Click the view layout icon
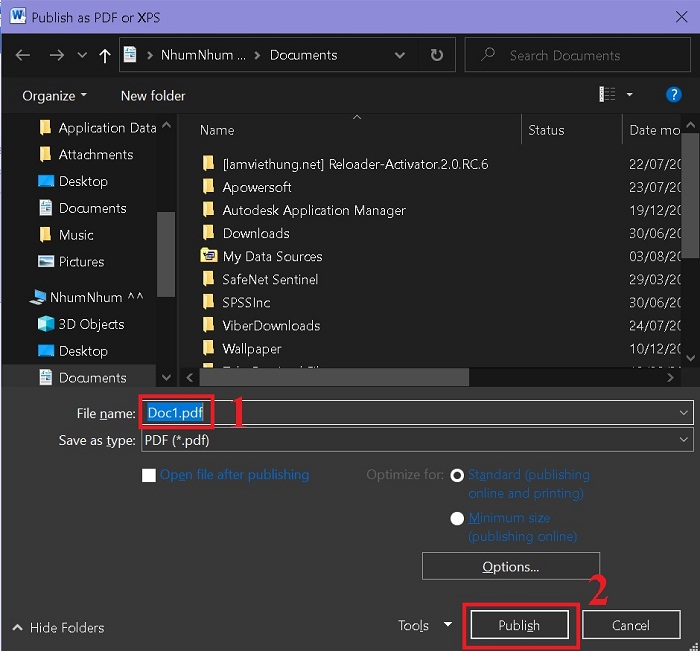Viewport: 700px width, 651px height. [607, 95]
